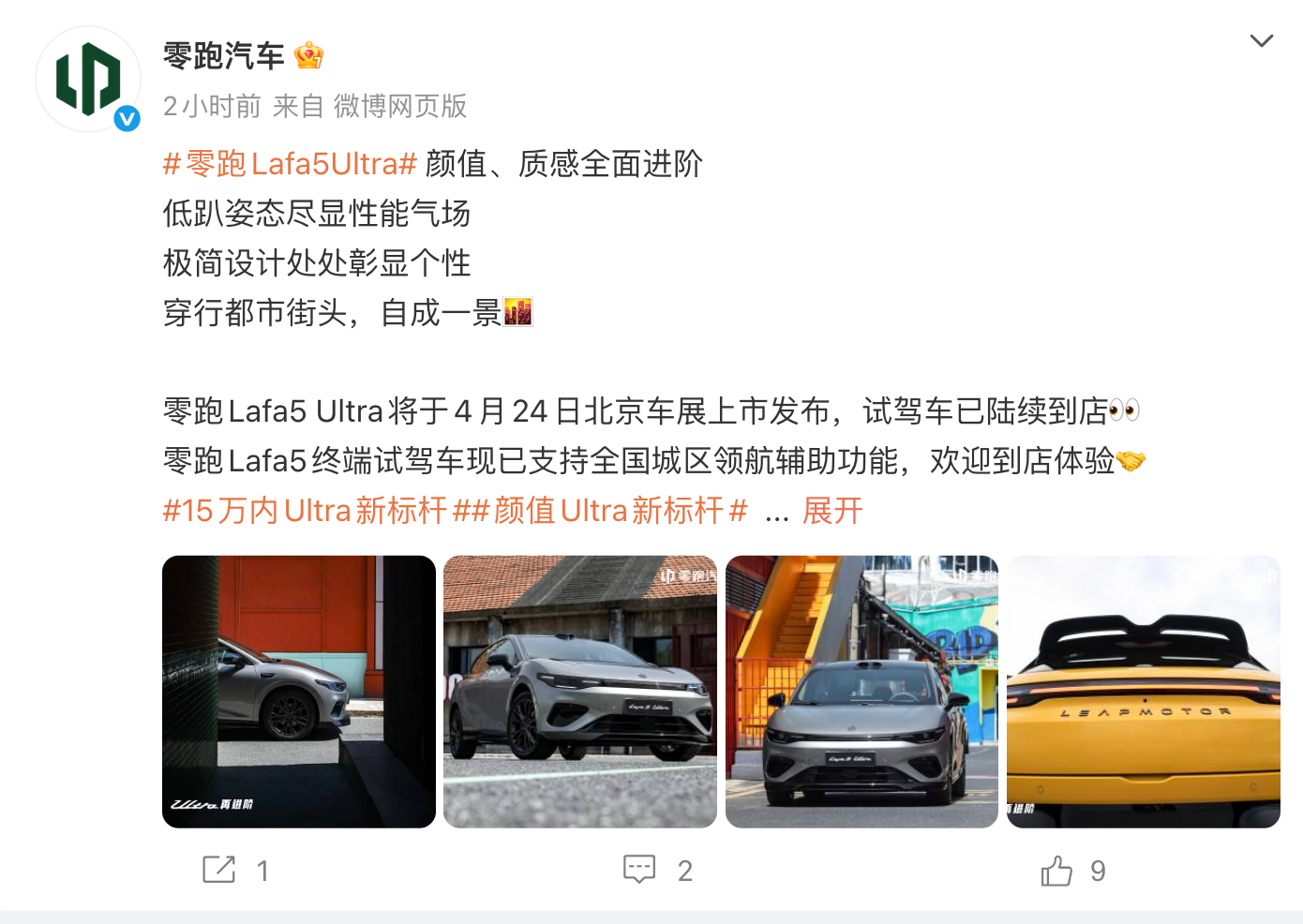Click the repost count number 1

coord(263,872)
